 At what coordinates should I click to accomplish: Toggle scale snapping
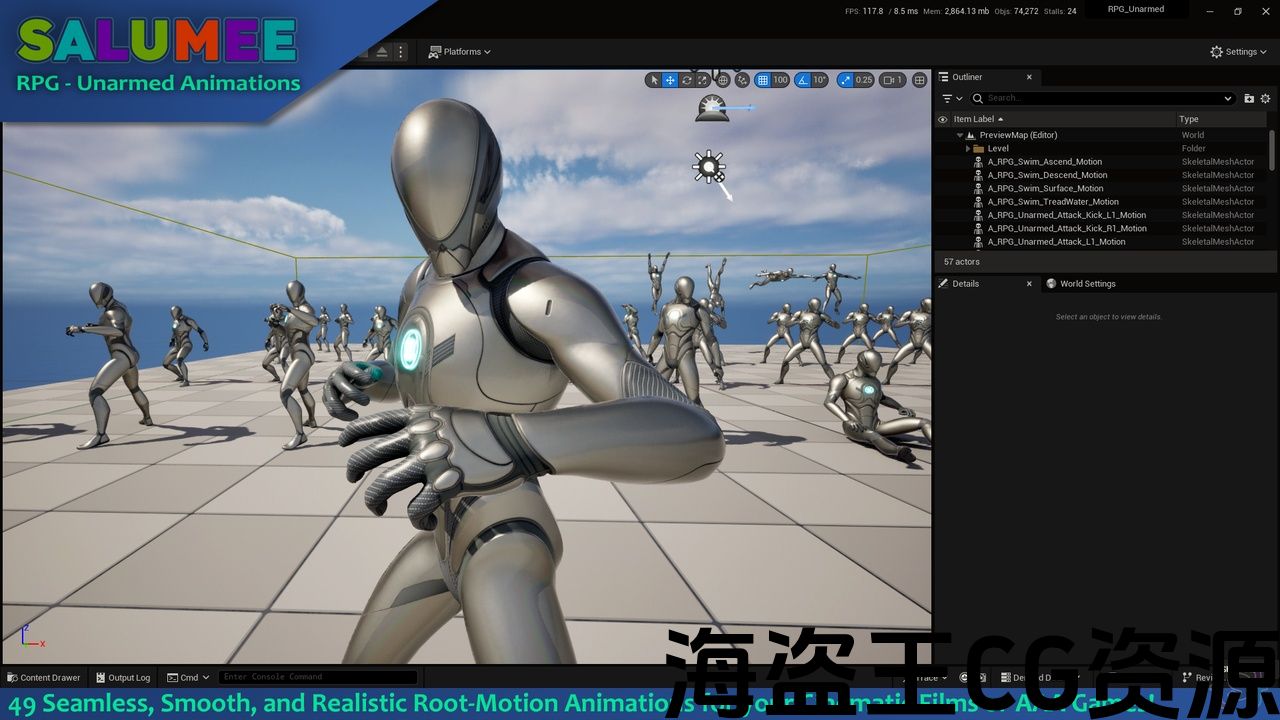click(846, 80)
